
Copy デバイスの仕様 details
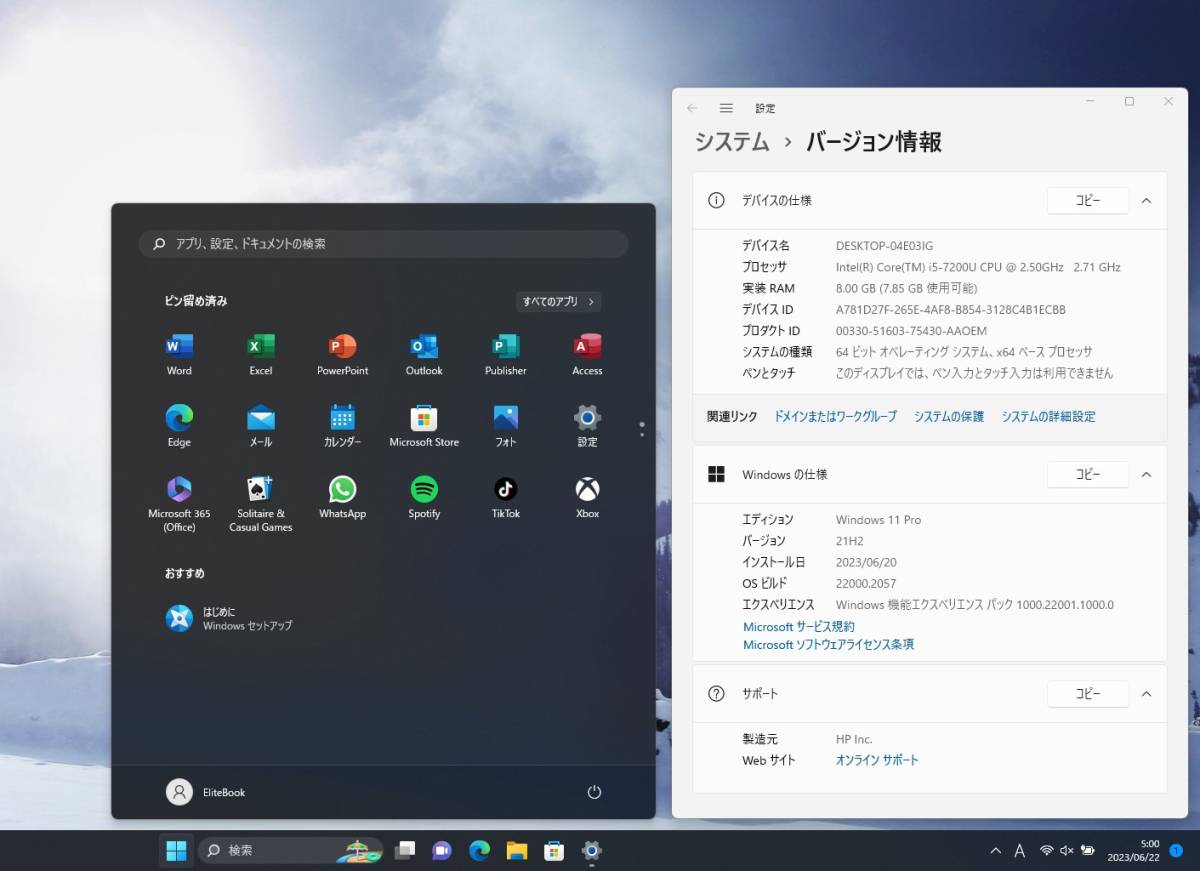click(x=1088, y=200)
